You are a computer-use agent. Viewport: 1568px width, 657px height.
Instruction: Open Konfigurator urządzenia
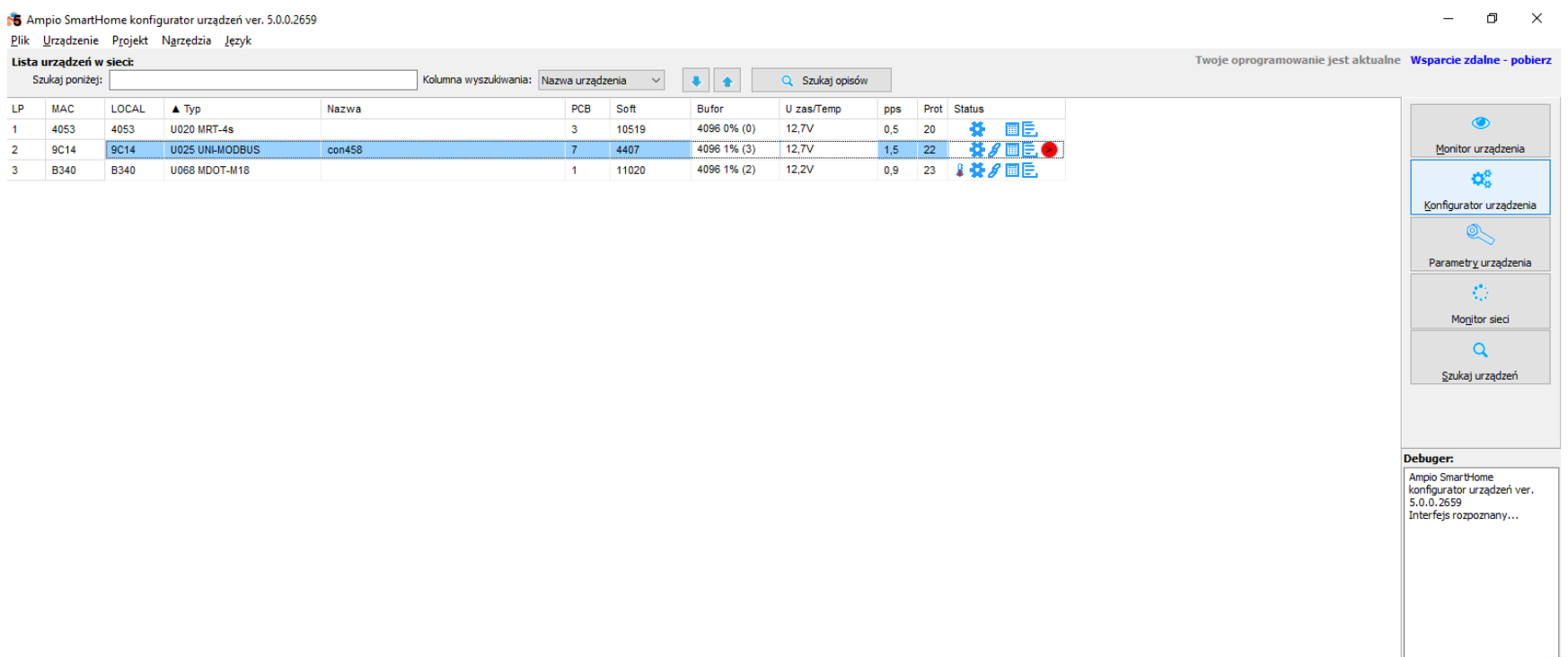pos(1480,188)
